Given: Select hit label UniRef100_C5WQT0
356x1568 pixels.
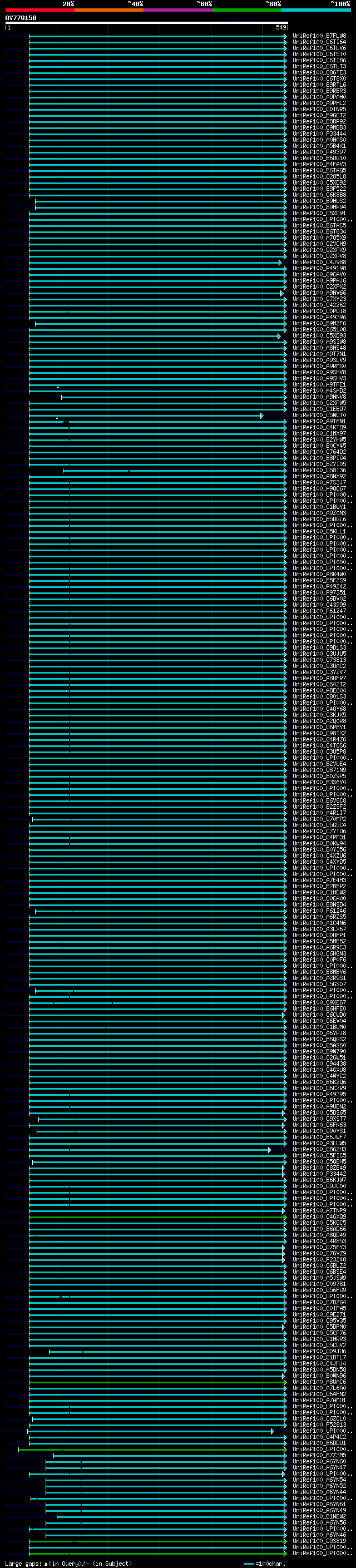Looking at the screenshot, I should click(x=319, y=415).
